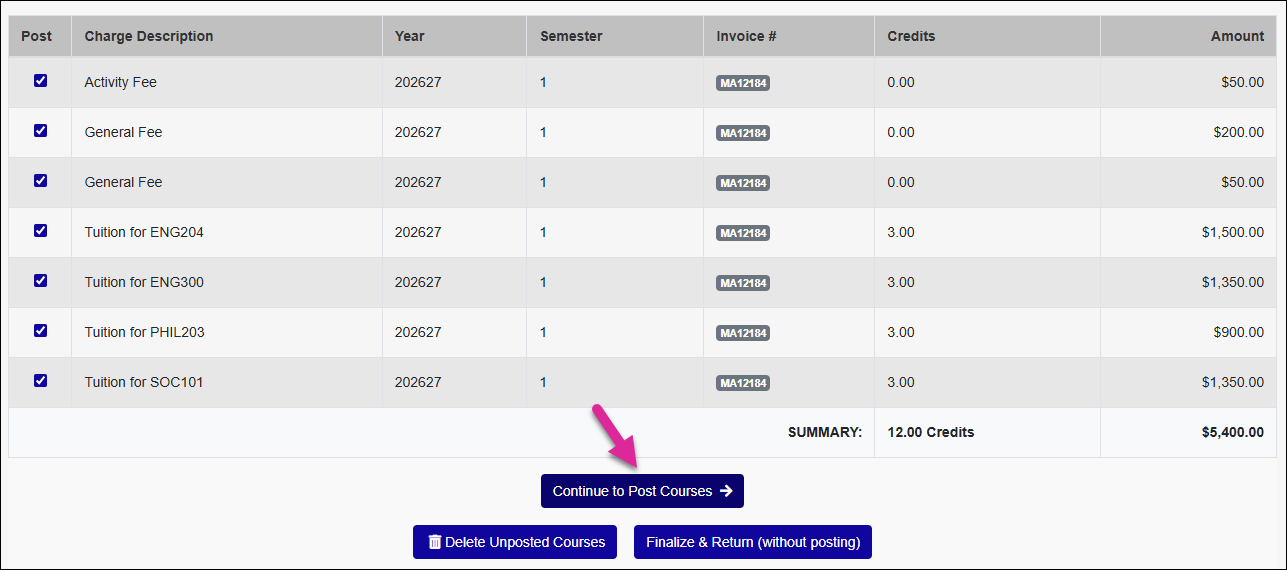Open invoice badge MA12184 in SOC101 row

coord(743,383)
